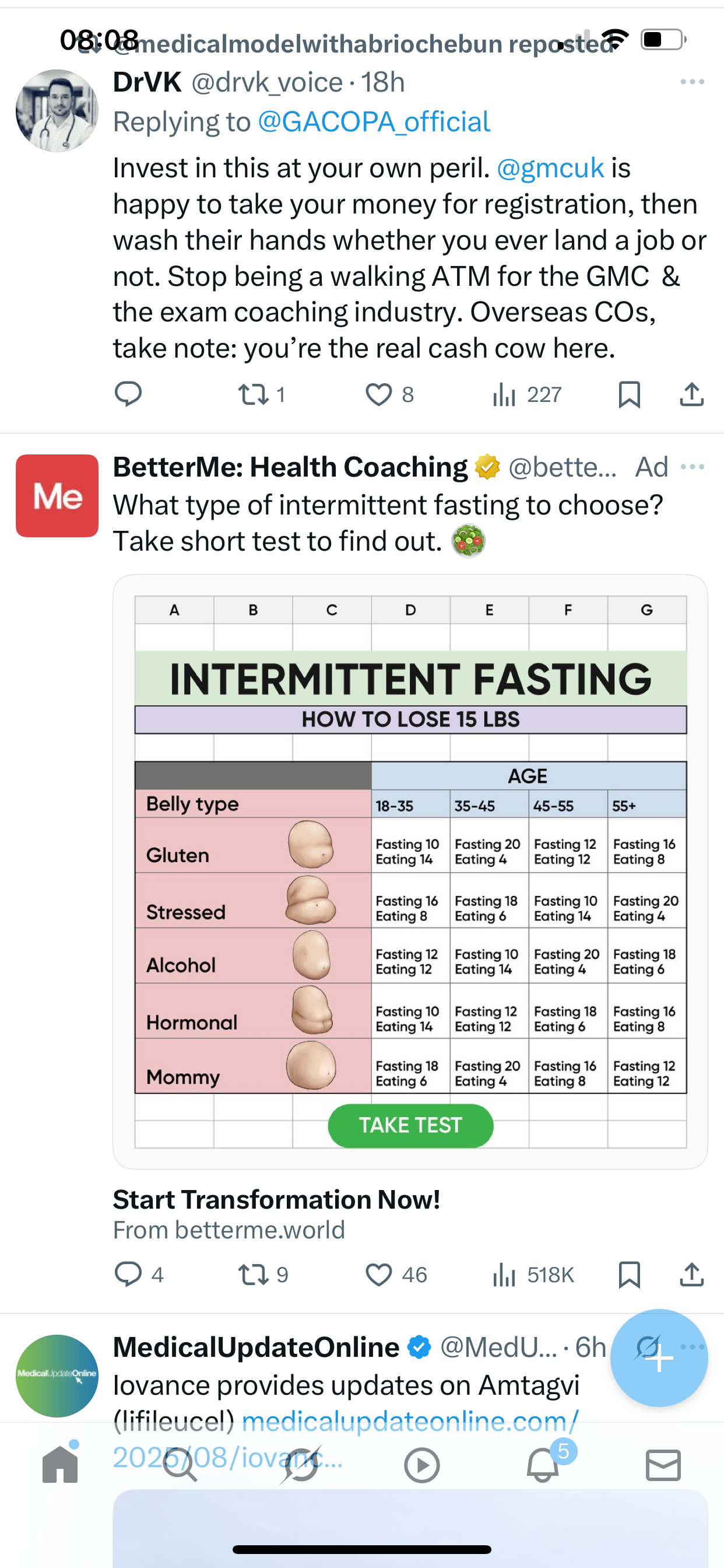Tap the compose new post button
The width and height of the screenshot is (724, 1568).
coord(659,1358)
